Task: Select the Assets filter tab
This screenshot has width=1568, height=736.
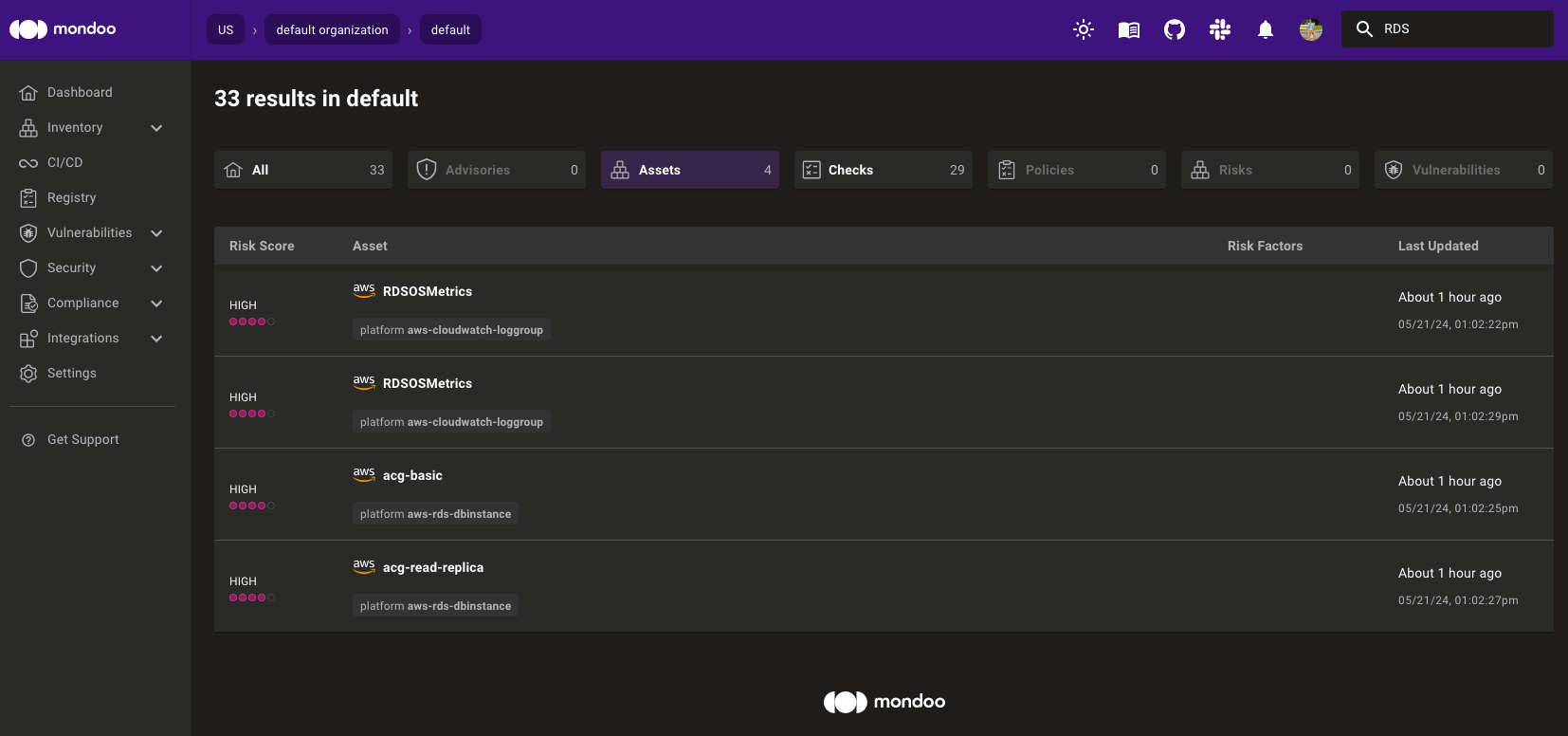Action: (x=690, y=170)
